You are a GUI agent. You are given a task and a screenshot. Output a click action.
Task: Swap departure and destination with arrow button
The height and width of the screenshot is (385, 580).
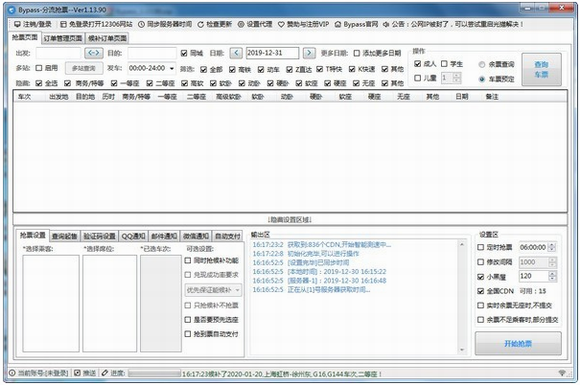coord(94,53)
